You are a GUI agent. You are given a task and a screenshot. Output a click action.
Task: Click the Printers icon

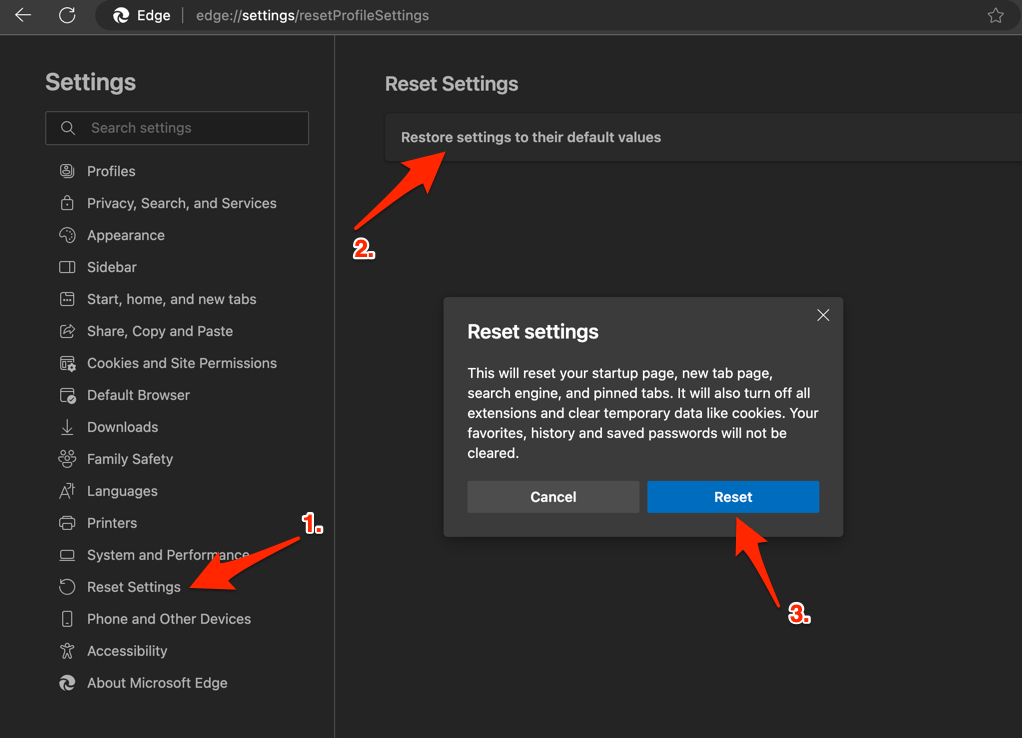click(x=68, y=523)
